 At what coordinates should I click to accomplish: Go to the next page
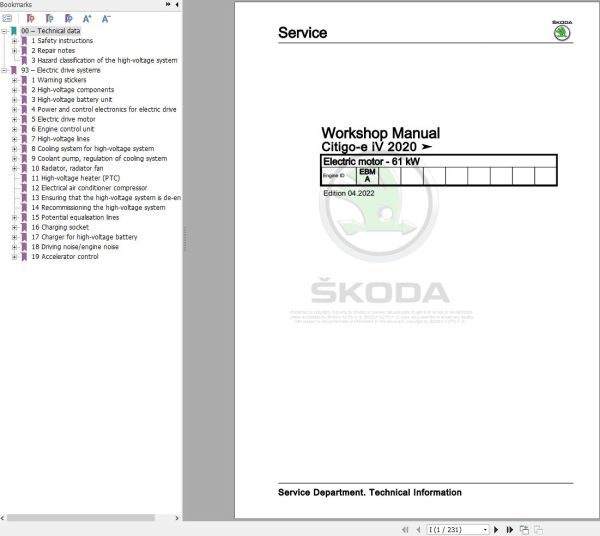(496, 529)
